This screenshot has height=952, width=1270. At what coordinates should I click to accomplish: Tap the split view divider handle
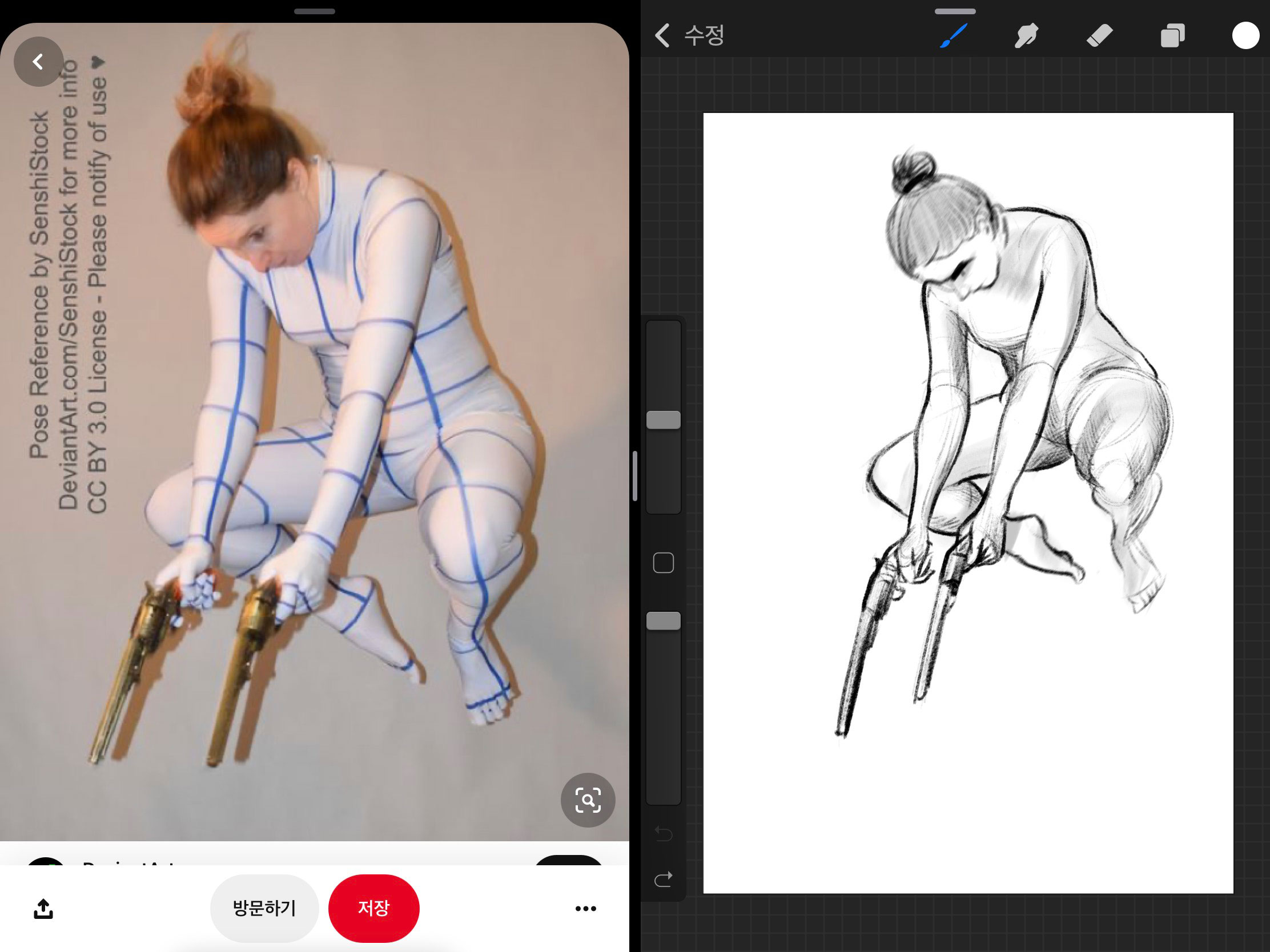(634, 475)
